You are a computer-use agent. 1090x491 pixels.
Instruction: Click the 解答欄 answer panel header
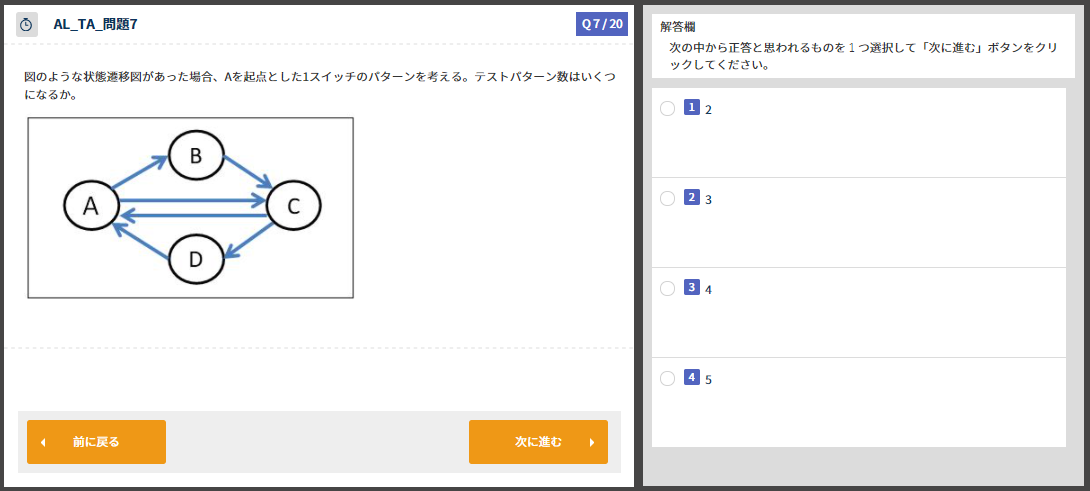pos(678,27)
